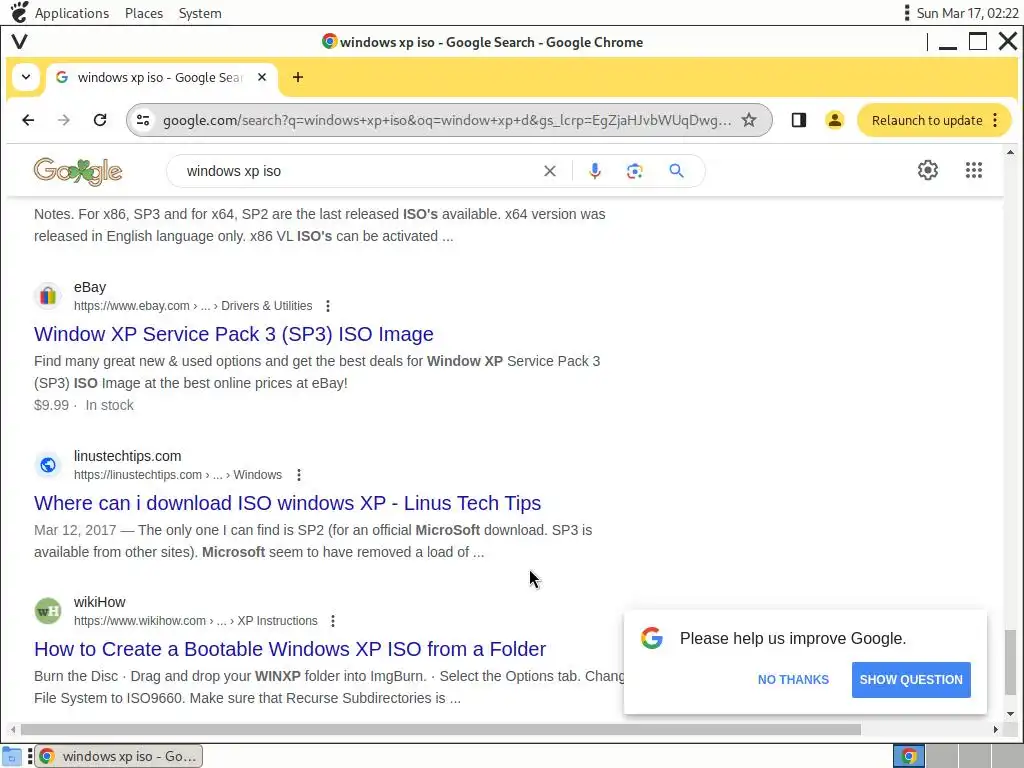Screen dimensions: 1024x768
Task: Open the Google apps grid
Action: [x=974, y=170]
